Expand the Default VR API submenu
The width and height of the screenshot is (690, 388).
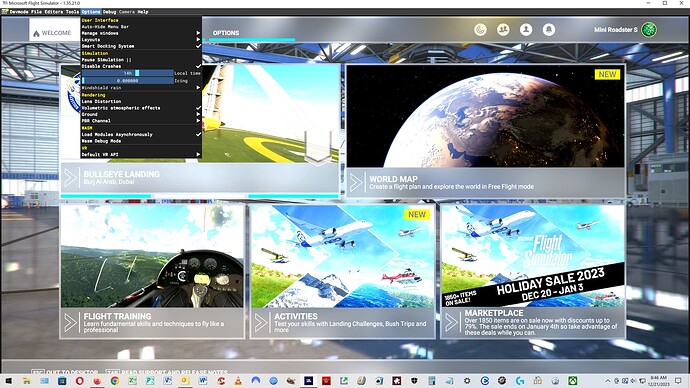(x=141, y=155)
